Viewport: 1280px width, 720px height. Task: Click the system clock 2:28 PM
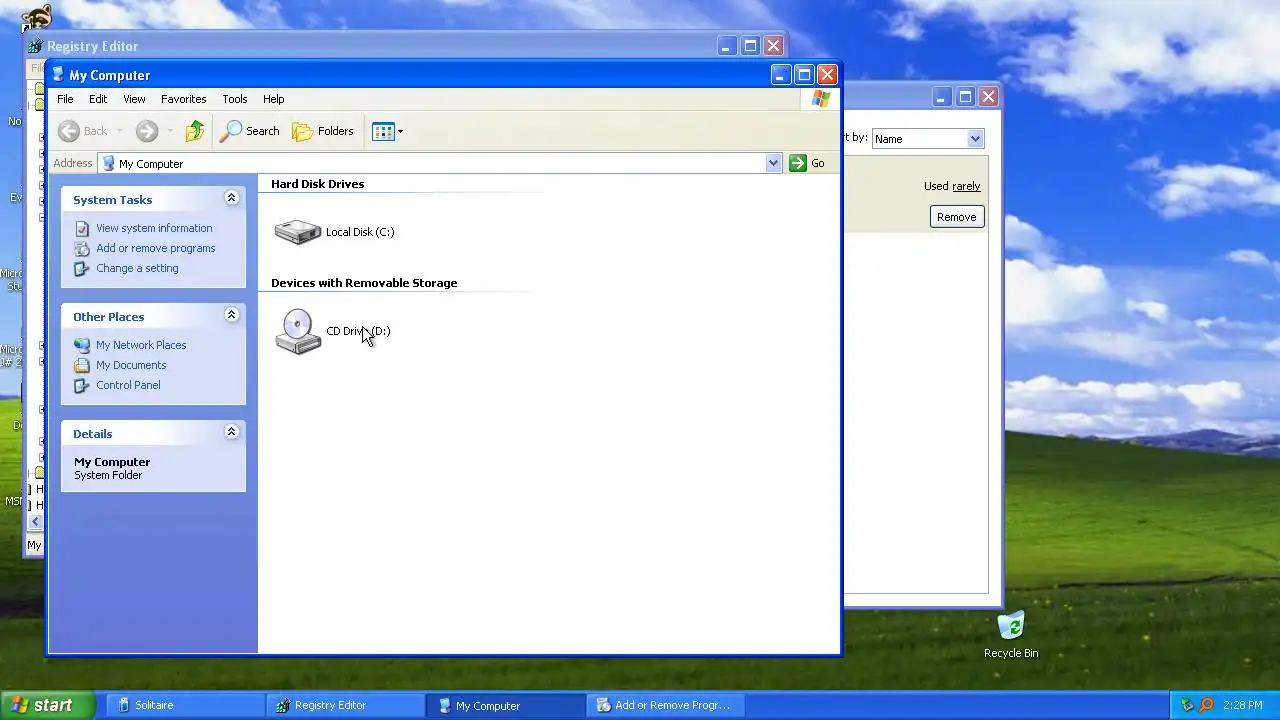coord(1243,705)
